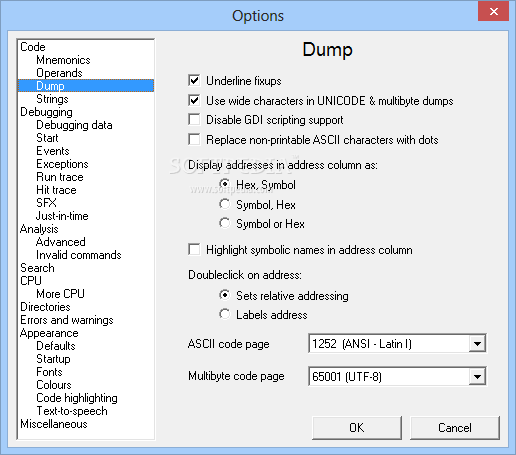Screen dimensions: 516x455
Task: Open the Defaults appearance page
Action: (x=56, y=346)
